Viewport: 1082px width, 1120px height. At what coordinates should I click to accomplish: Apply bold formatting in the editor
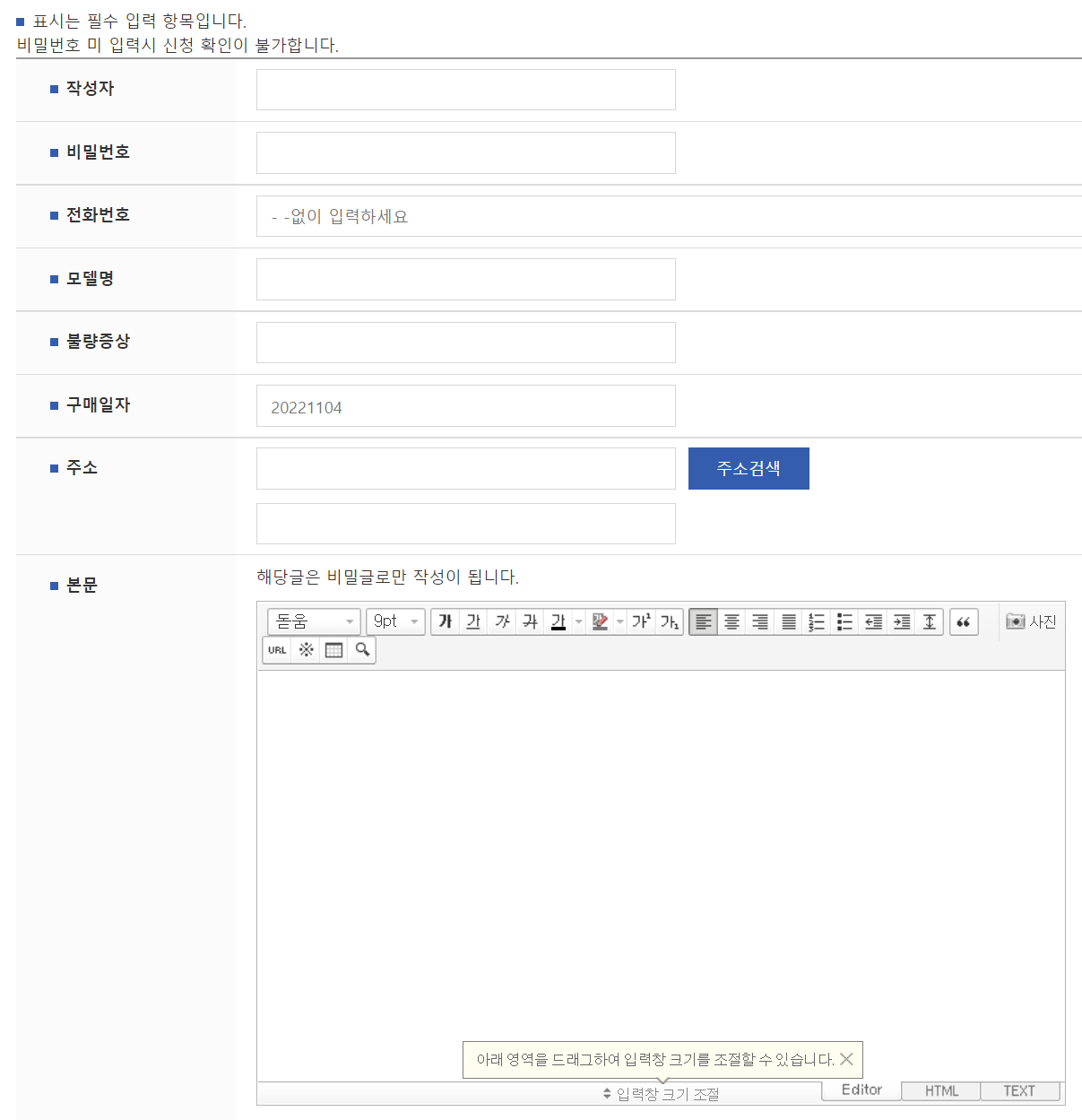click(x=446, y=621)
